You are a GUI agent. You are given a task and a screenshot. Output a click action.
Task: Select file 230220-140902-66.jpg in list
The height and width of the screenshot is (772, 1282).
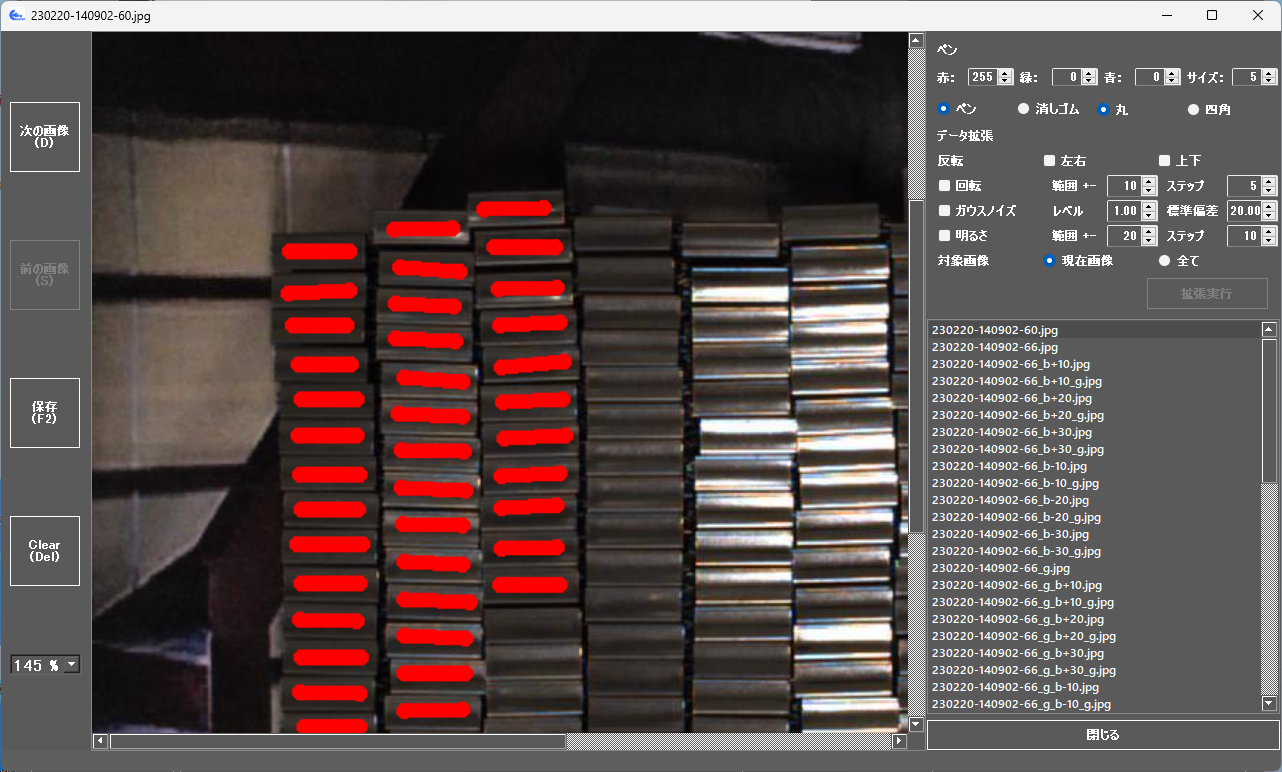tap(1095, 347)
